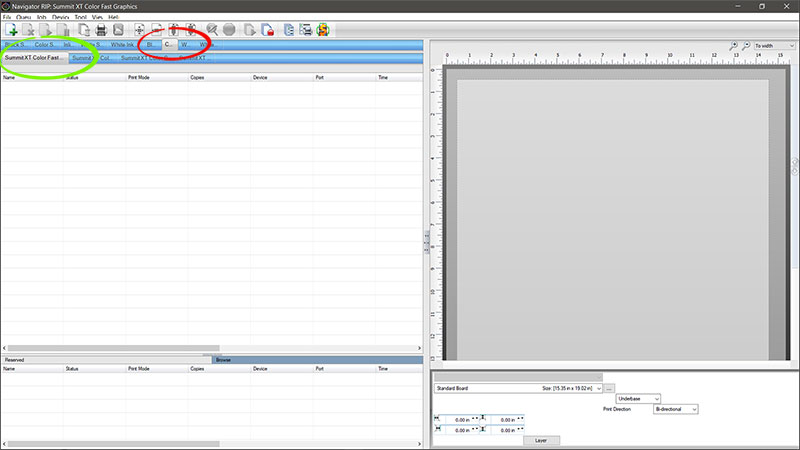
Task: Select the Bl... tab
Action: [x=151, y=45]
